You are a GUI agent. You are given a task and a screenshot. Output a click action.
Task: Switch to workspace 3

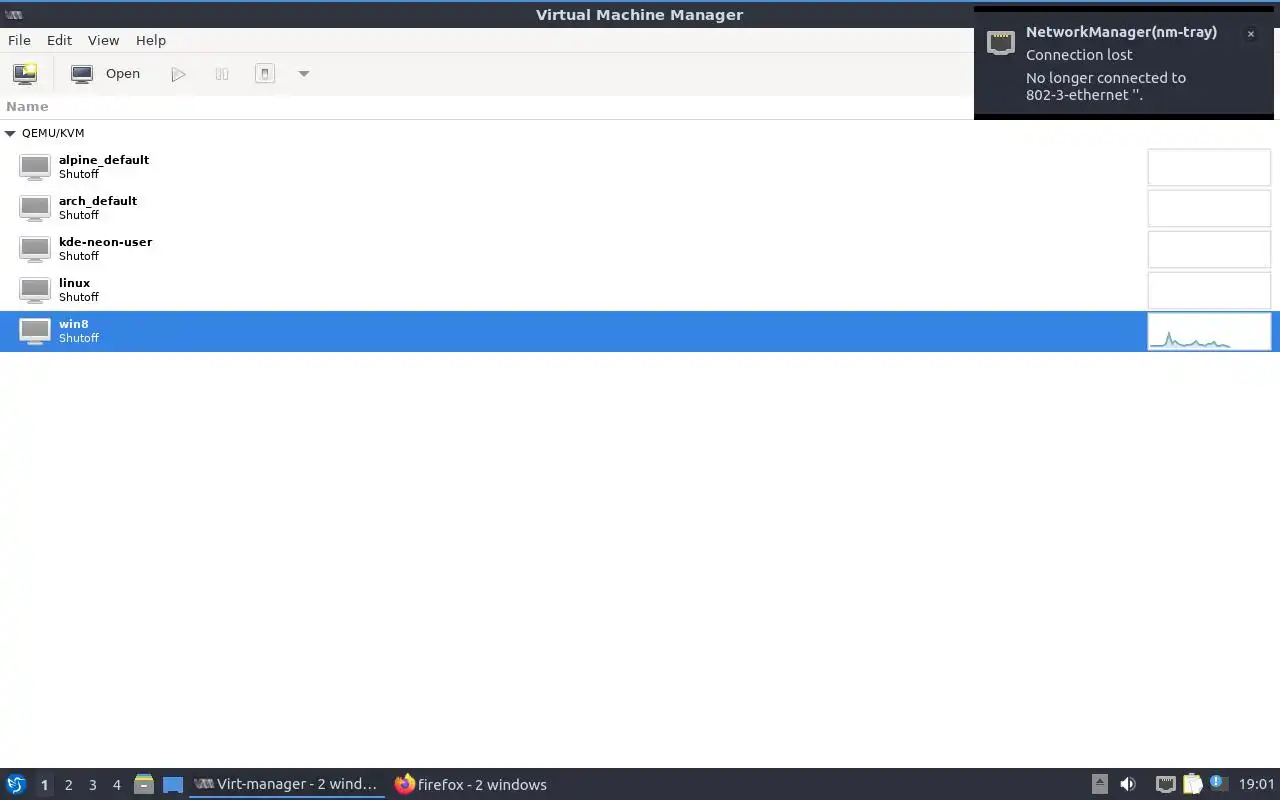pyautogui.click(x=92, y=785)
